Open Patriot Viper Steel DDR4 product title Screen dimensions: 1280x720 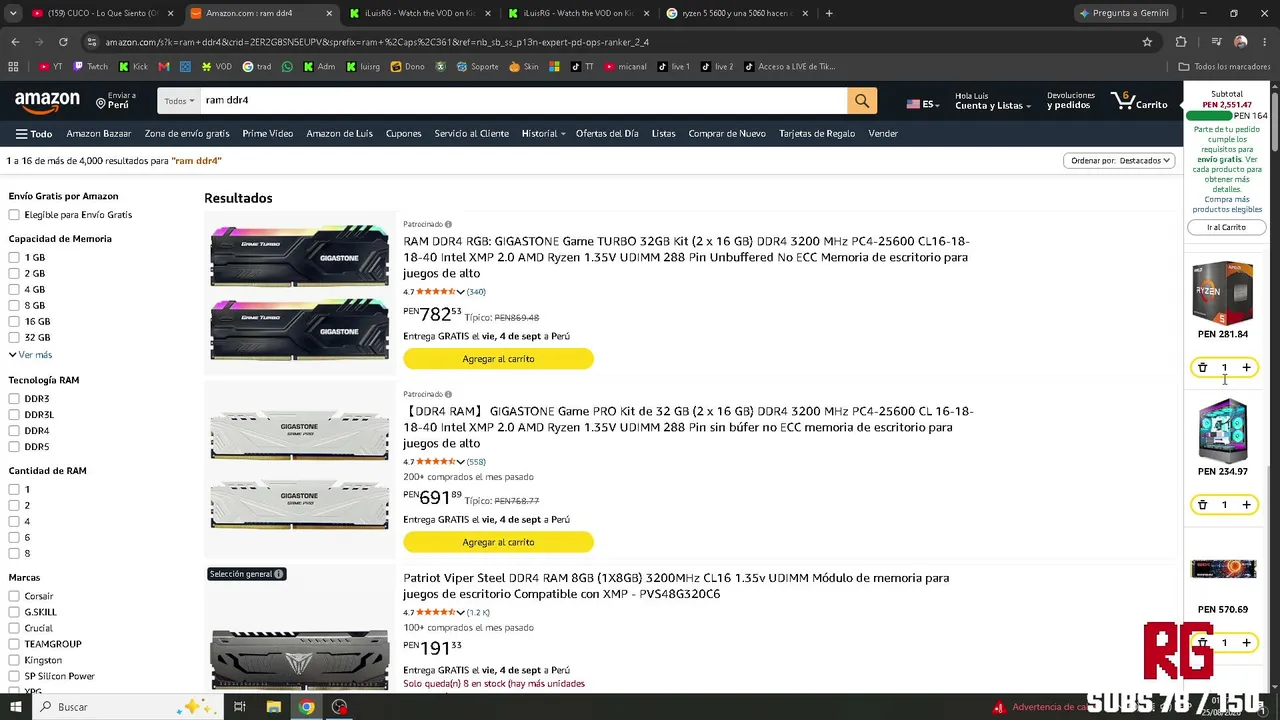[676, 586]
